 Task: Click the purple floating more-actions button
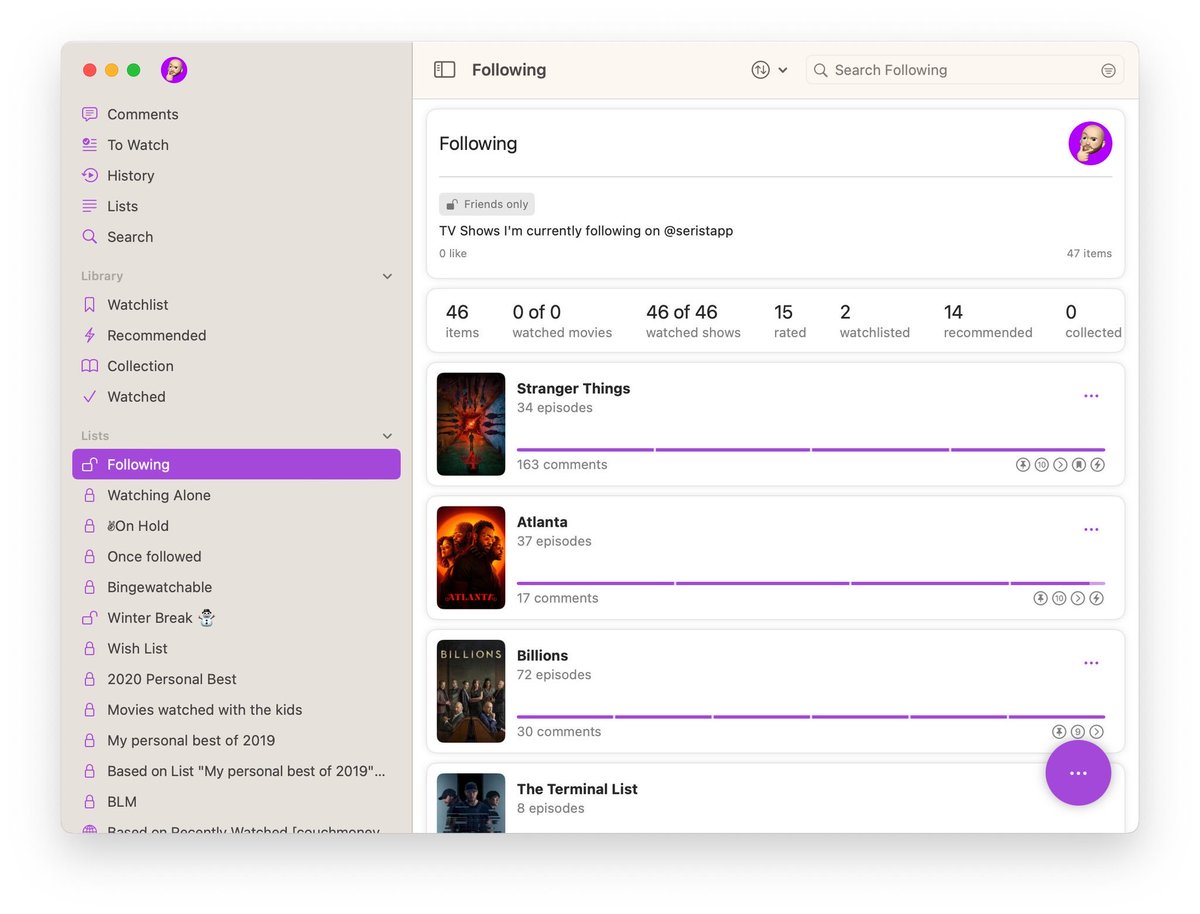pos(1078,773)
